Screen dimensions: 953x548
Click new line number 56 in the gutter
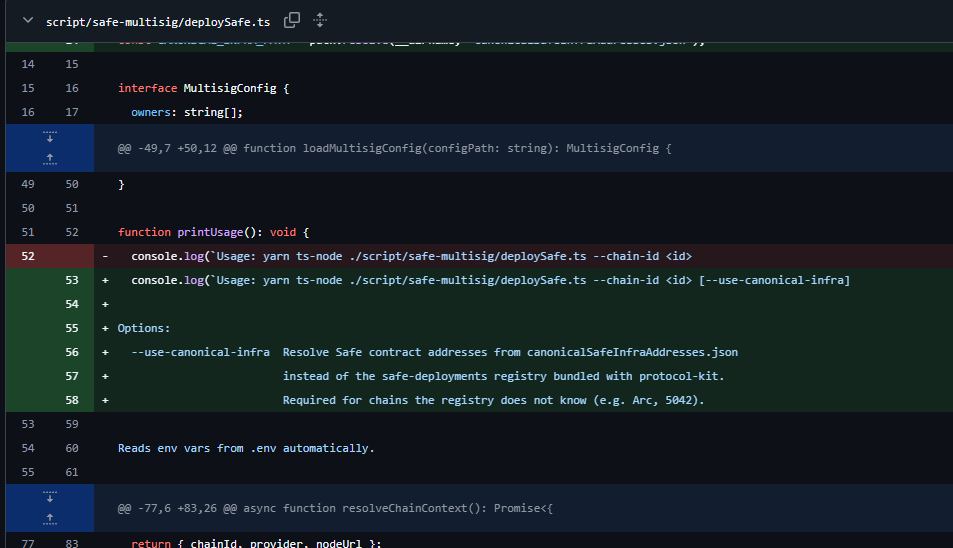pyautogui.click(x=72, y=352)
